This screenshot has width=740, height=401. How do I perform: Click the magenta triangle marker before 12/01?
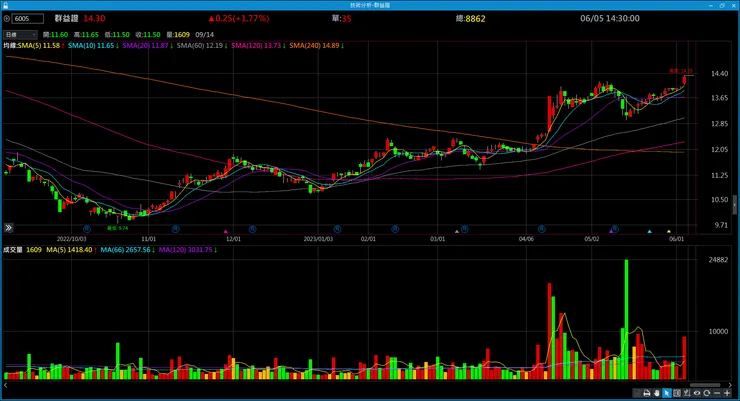226,232
